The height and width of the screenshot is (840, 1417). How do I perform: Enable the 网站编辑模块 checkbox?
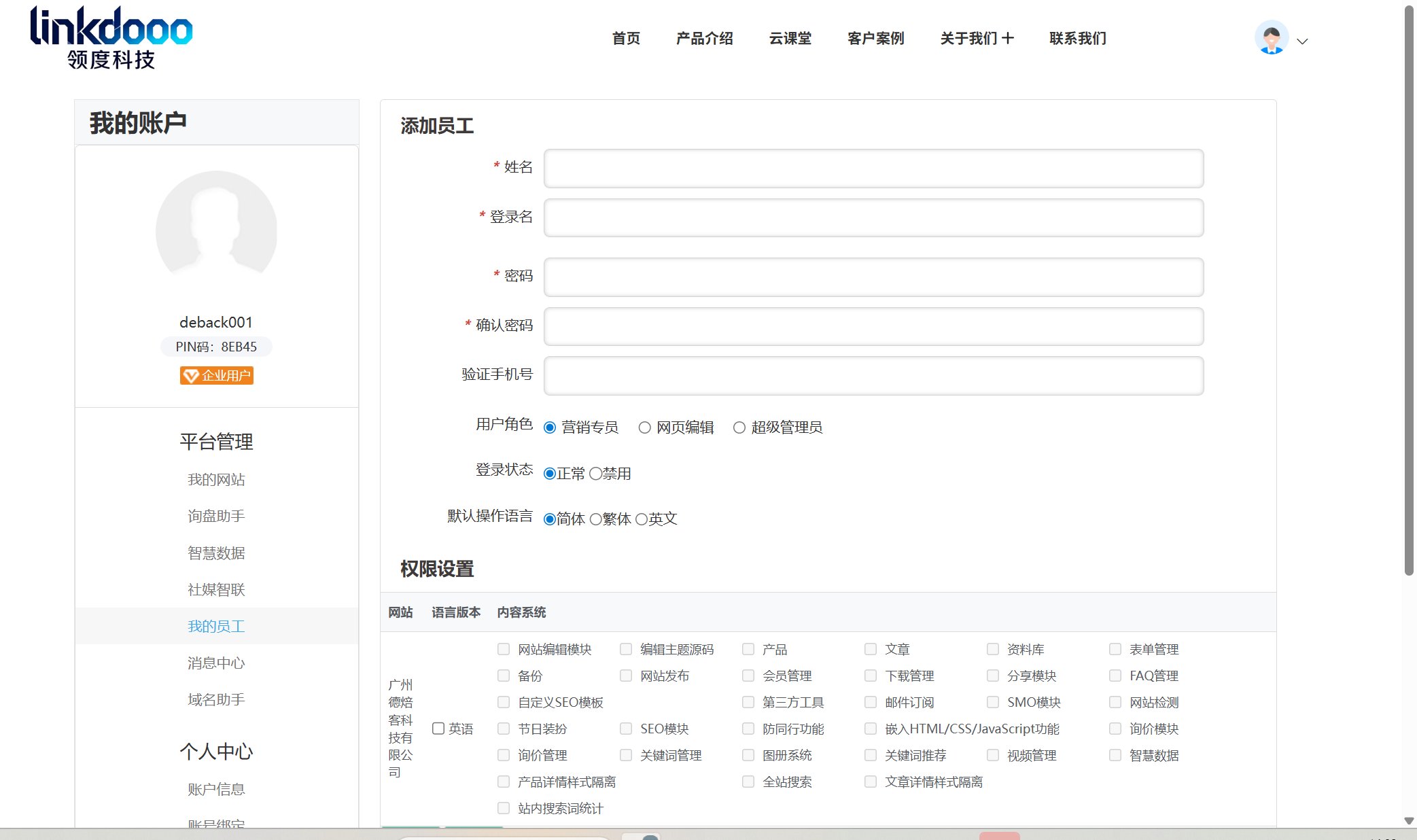tap(504, 649)
